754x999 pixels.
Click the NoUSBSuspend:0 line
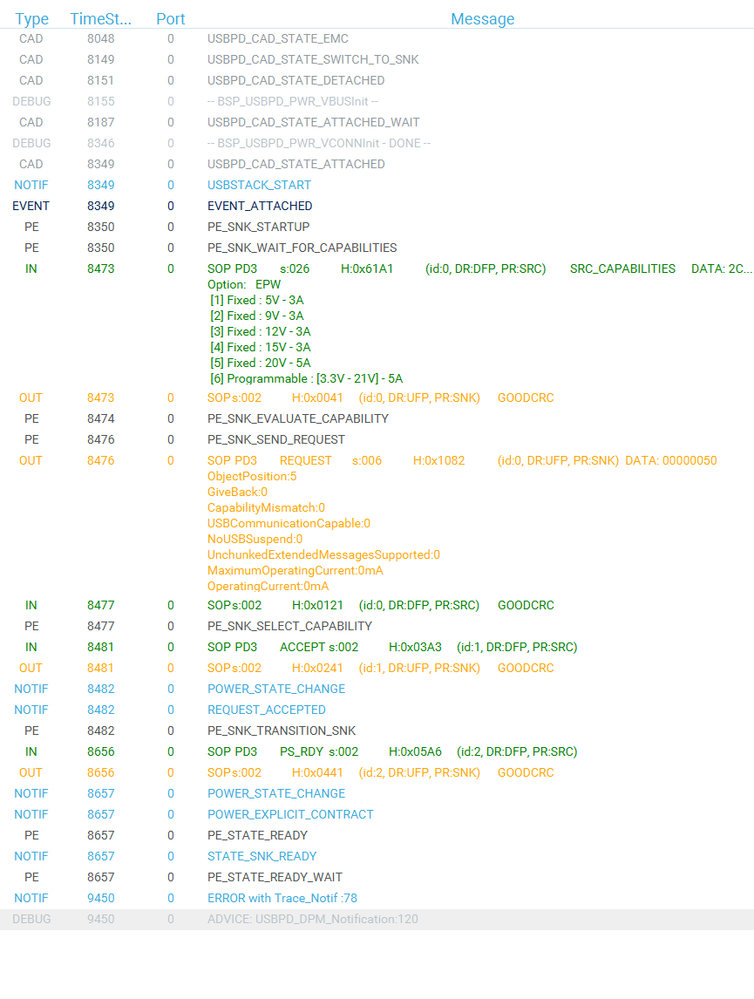[x=255, y=539]
